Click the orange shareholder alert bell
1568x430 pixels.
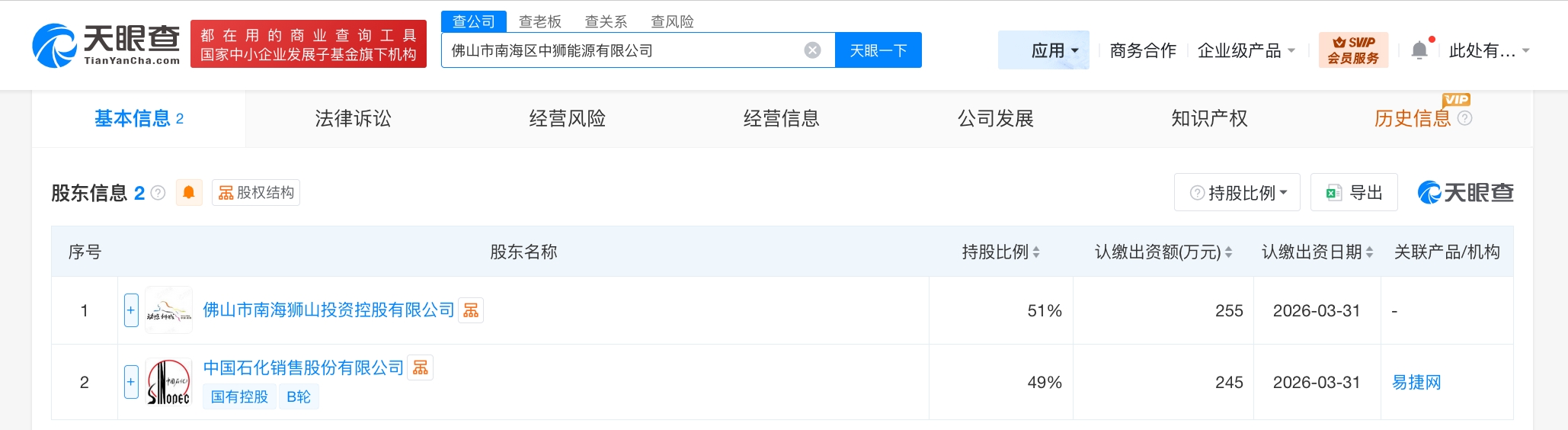189,193
